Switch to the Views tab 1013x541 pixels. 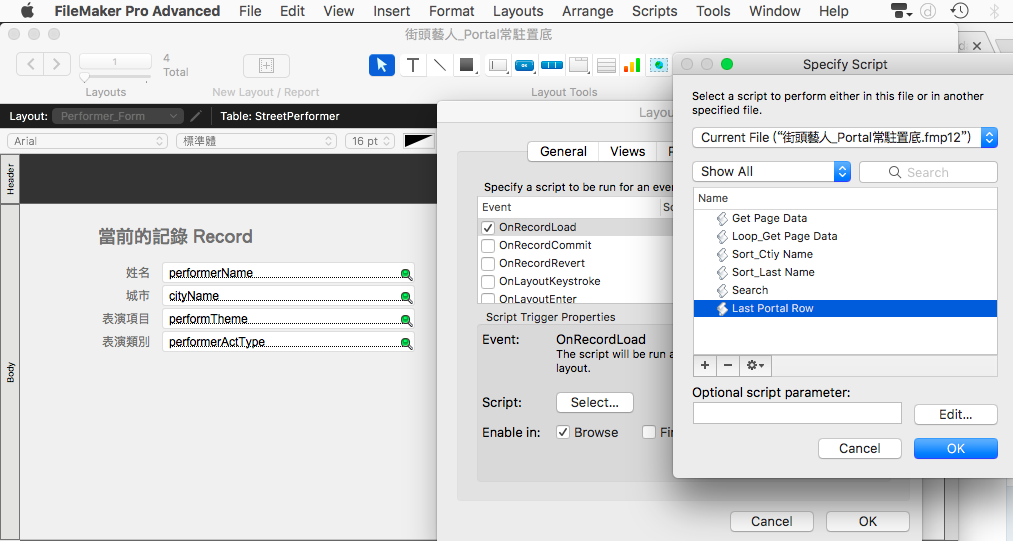627,151
